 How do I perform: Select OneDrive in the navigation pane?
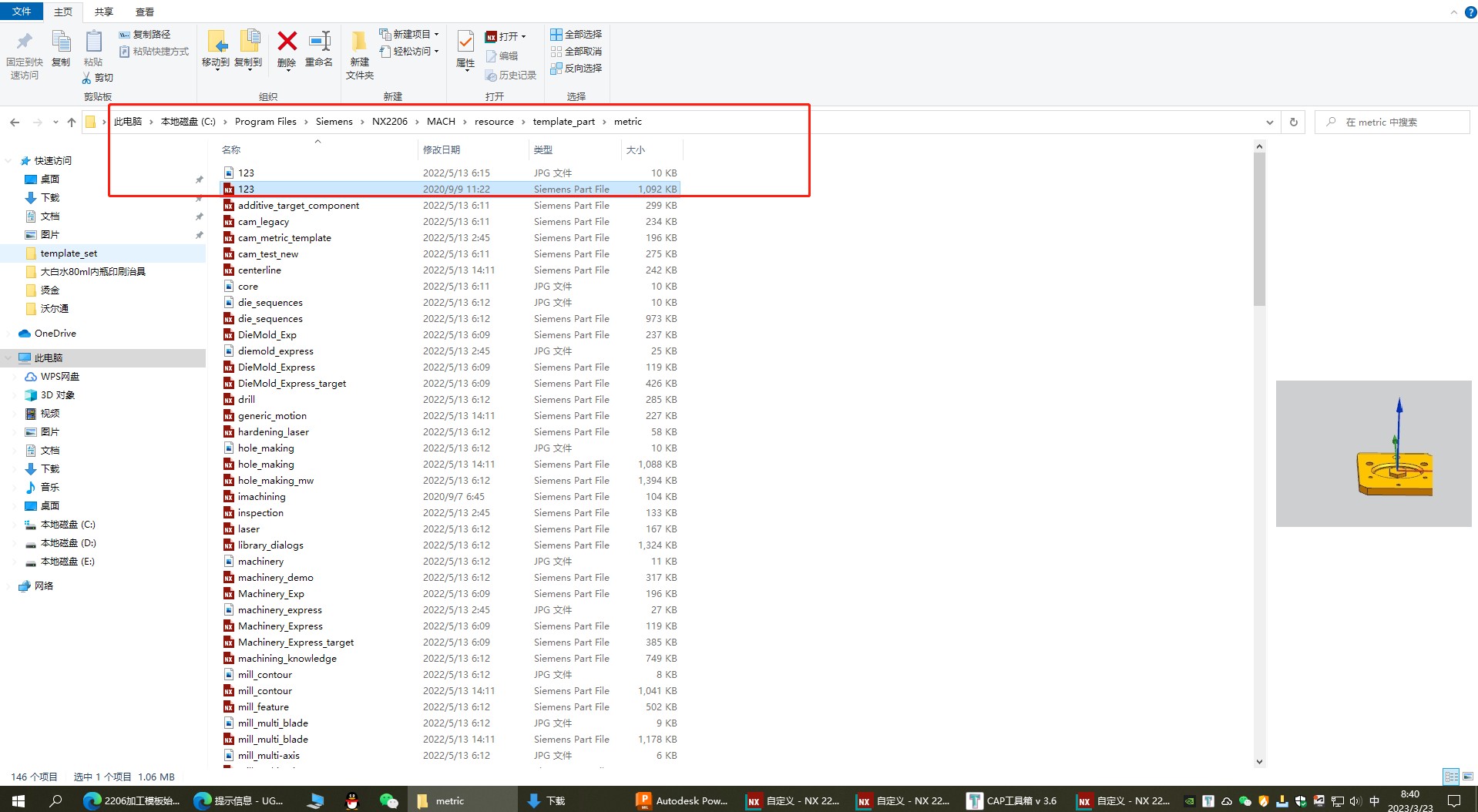coord(55,334)
